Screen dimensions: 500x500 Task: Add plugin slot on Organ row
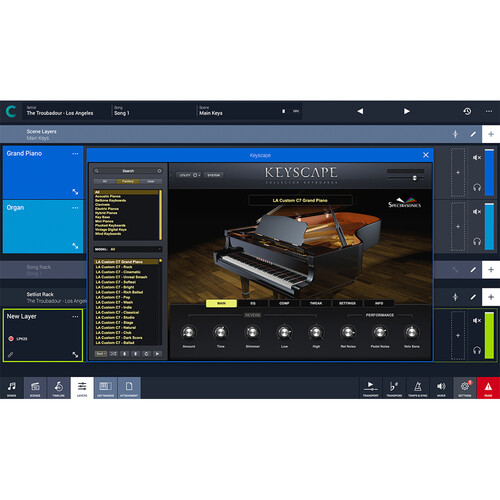tap(458, 227)
